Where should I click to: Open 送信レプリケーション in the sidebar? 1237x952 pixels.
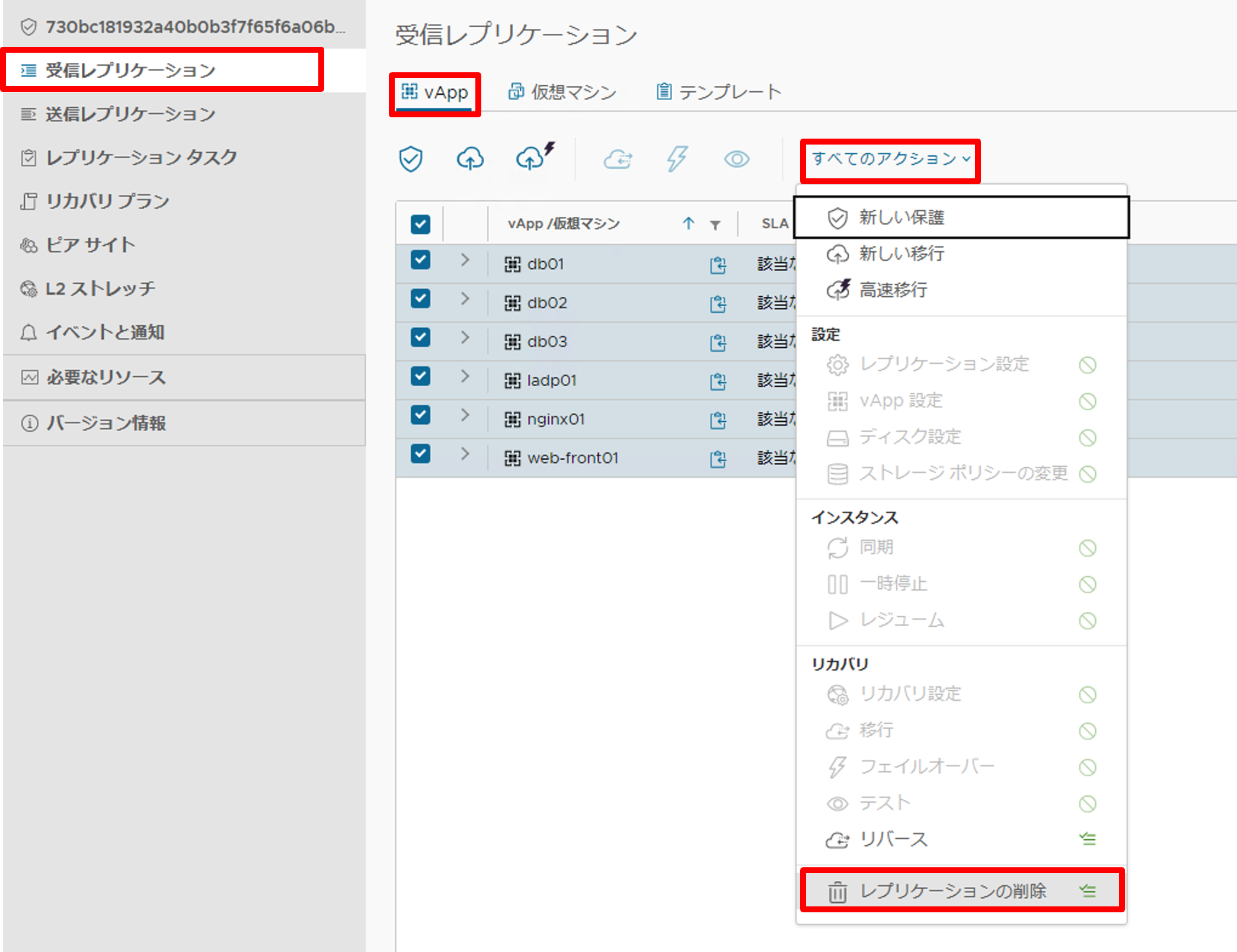tap(129, 114)
